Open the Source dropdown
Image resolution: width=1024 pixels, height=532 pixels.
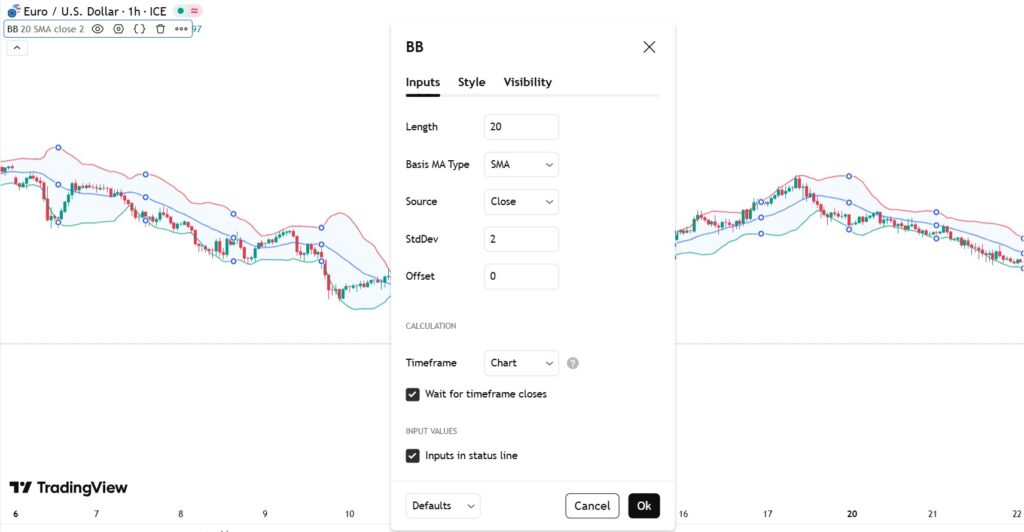(x=521, y=201)
